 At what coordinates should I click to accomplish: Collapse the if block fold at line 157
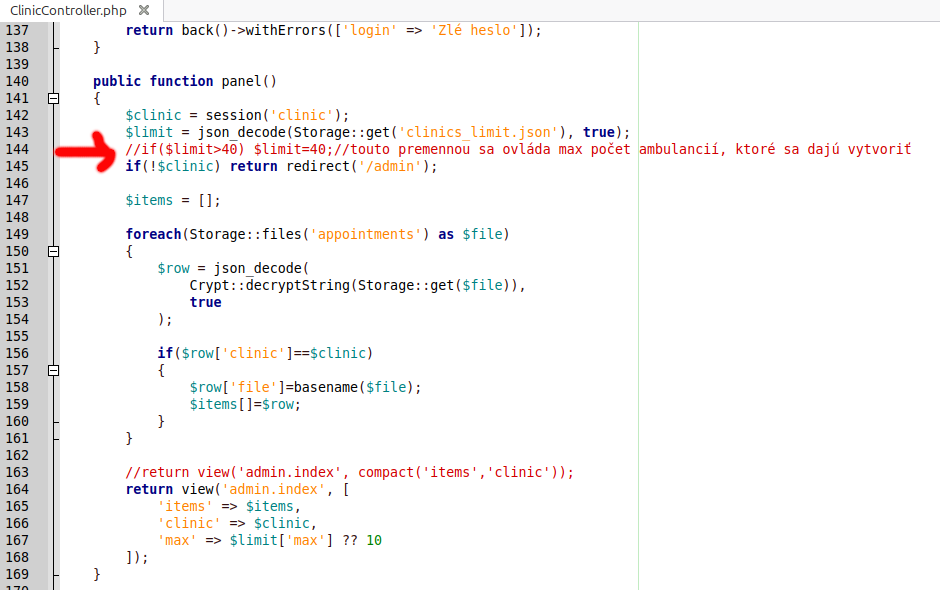click(54, 370)
